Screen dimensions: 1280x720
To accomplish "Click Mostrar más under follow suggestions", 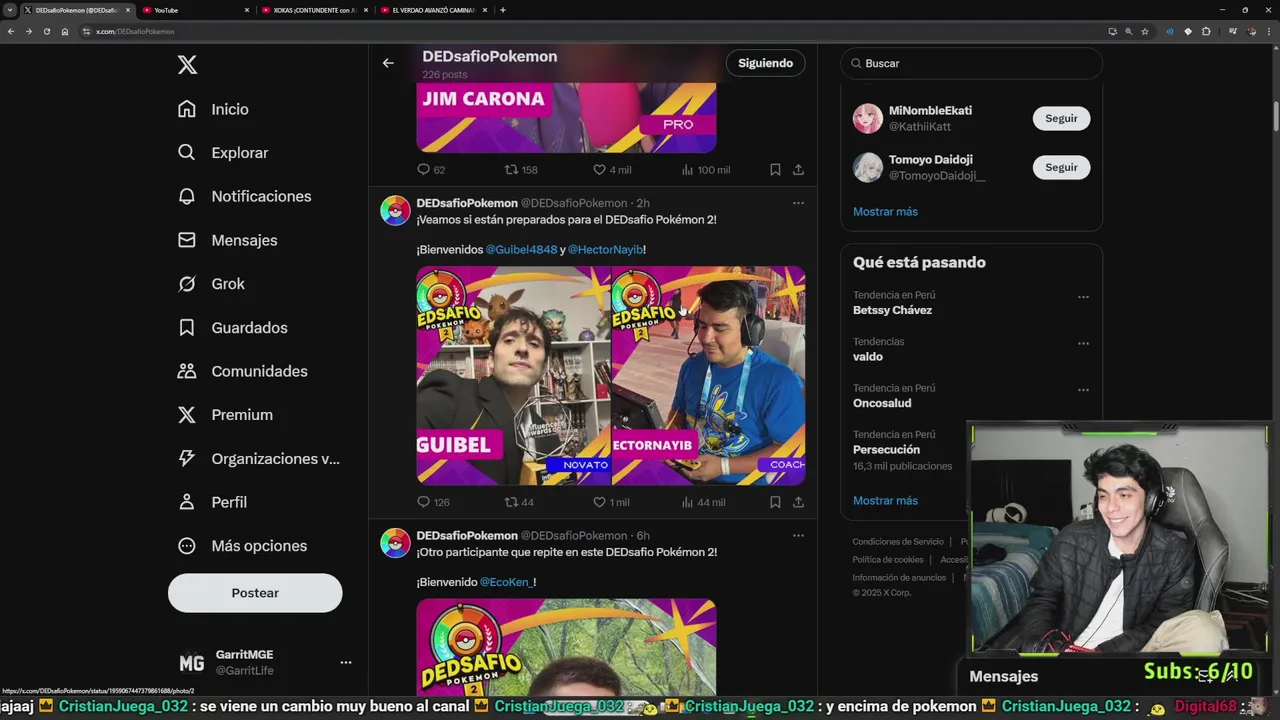I will point(885,212).
